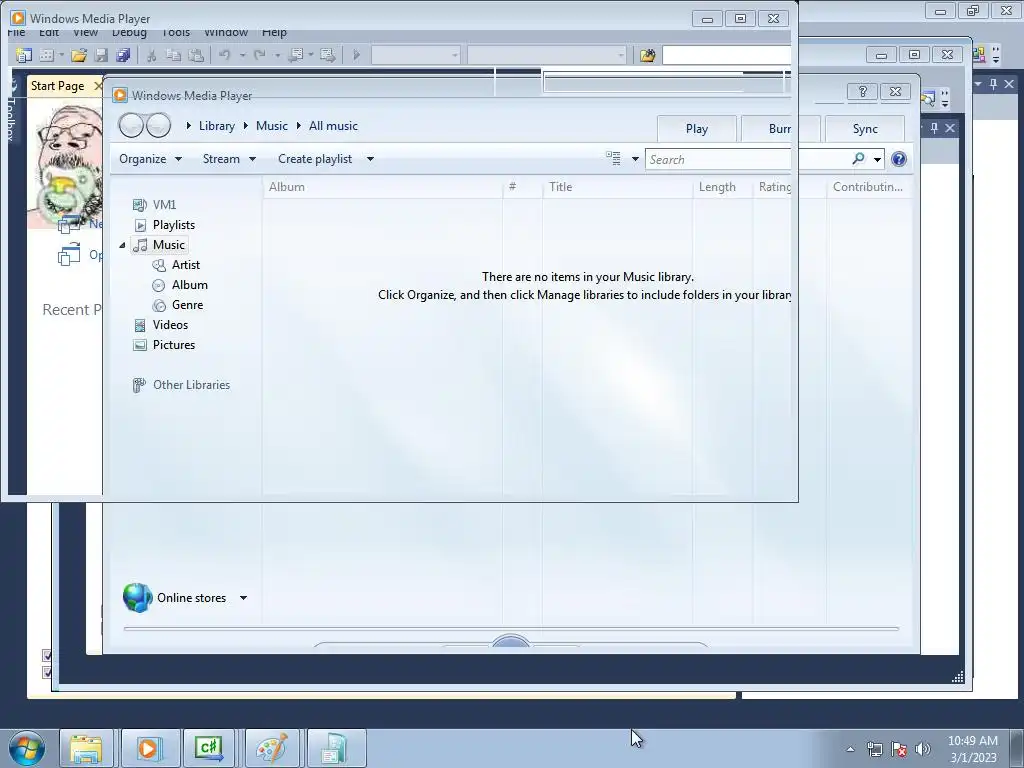
Task: Click the Save All toolbar icon
Action: click(x=123, y=56)
